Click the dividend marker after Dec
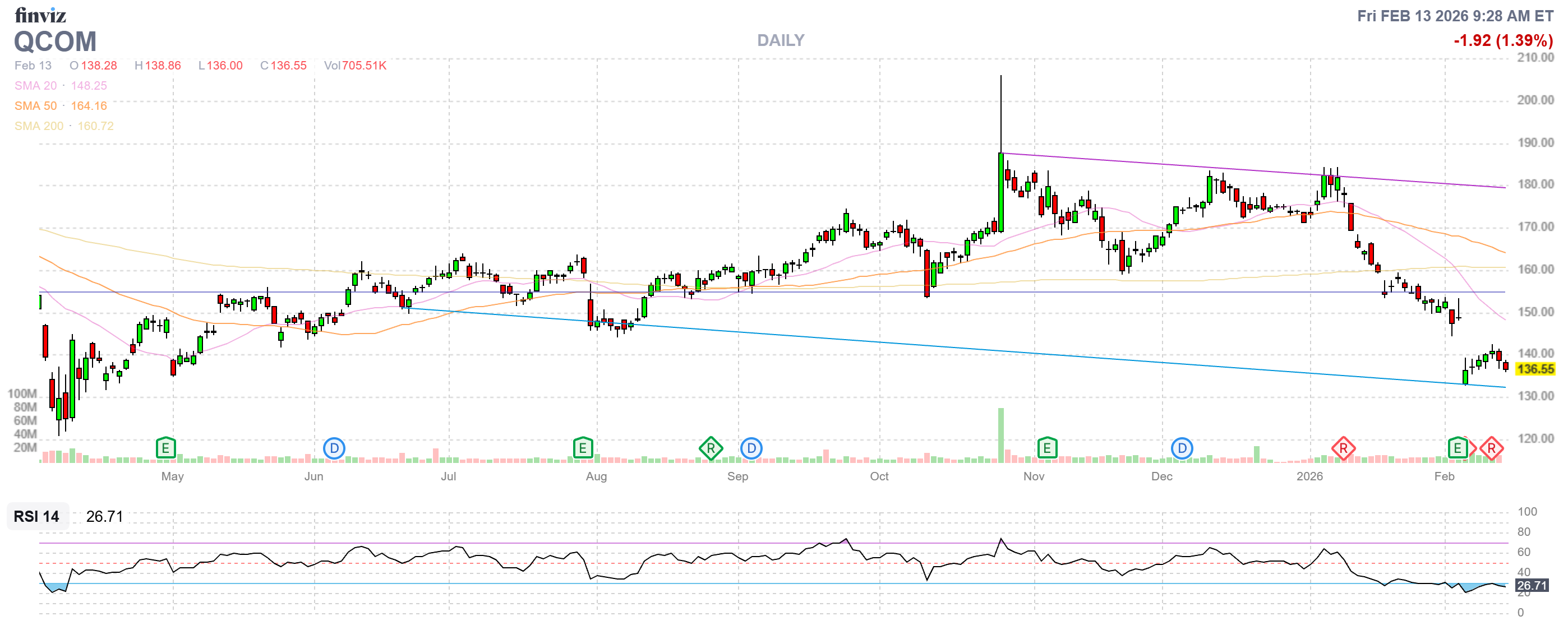This screenshot has height=630, width=1568. point(1182,449)
